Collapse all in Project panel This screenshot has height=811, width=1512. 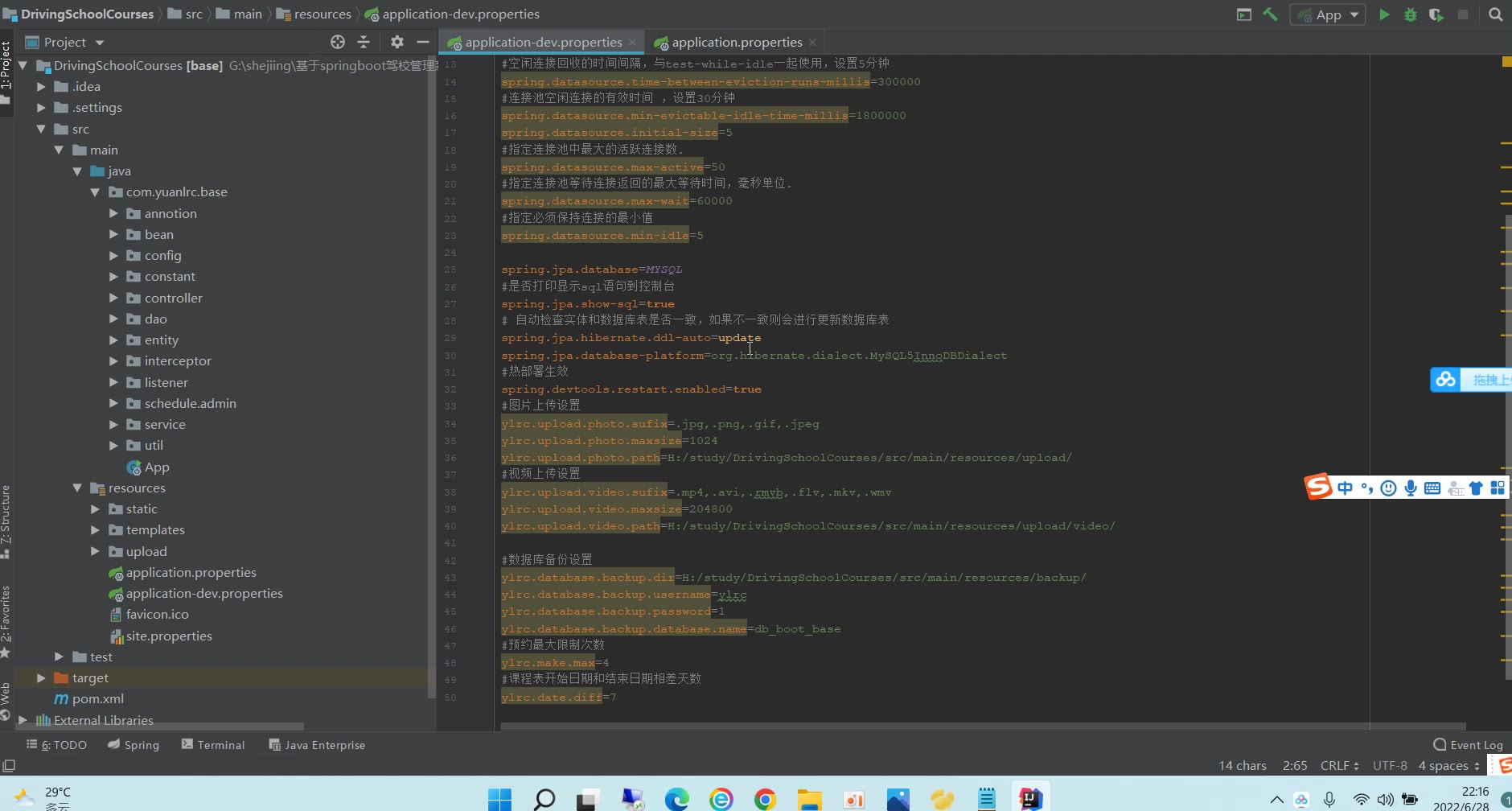tap(364, 42)
